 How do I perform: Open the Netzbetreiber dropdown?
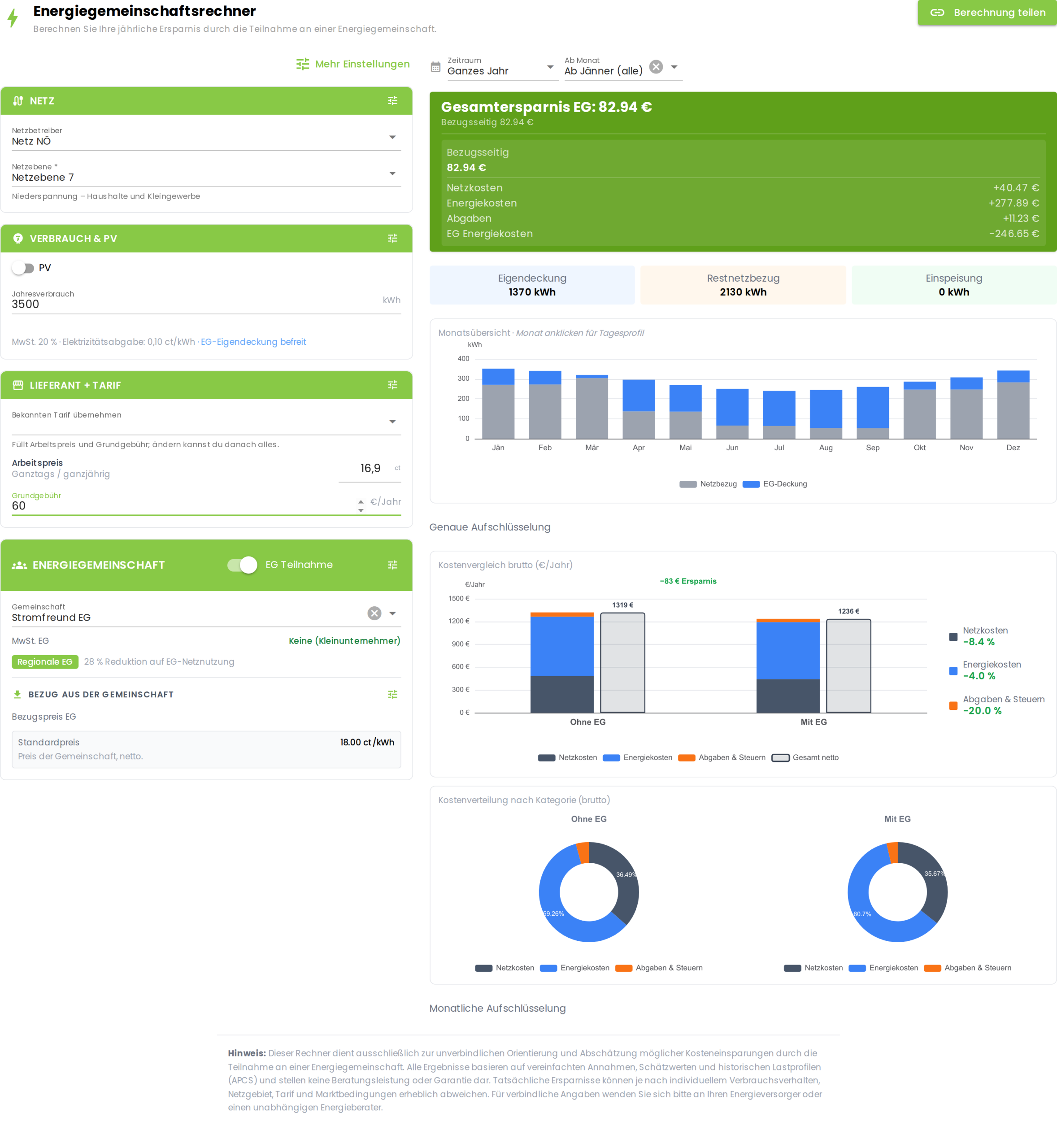click(206, 137)
